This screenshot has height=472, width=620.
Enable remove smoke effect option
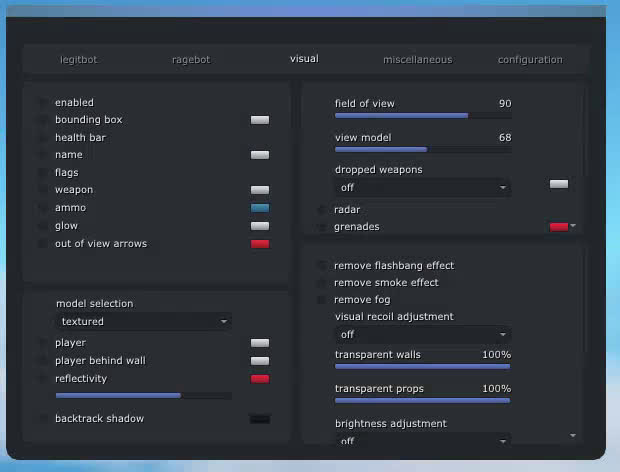pos(322,283)
